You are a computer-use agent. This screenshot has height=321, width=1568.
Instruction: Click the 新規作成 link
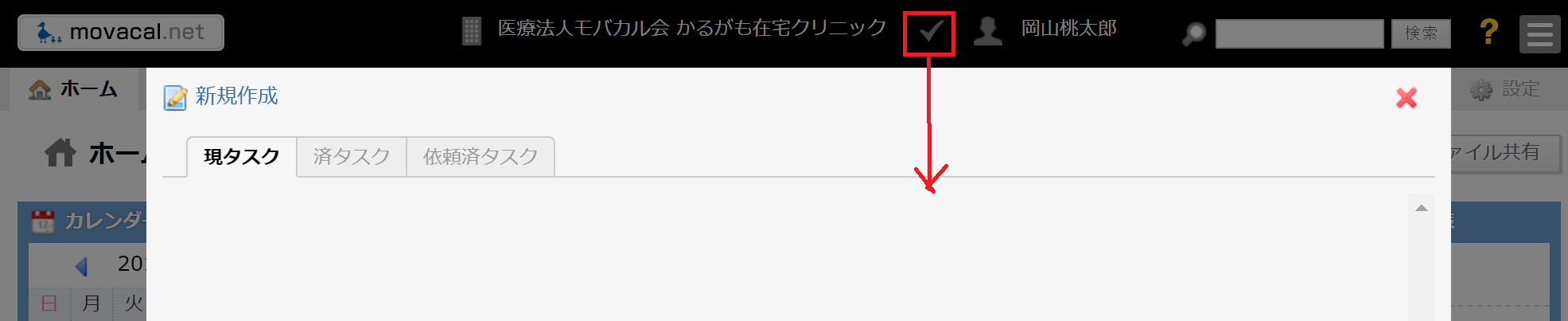coord(237,96)
